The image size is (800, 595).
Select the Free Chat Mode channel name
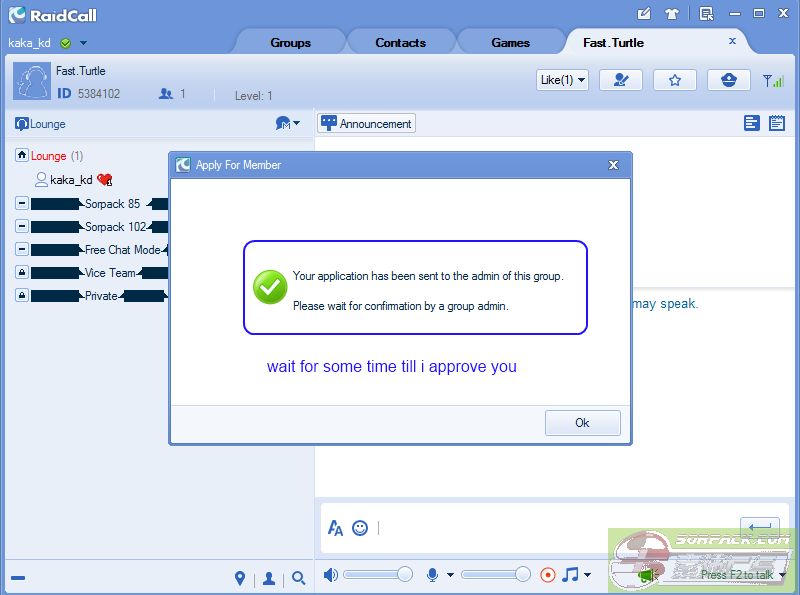coord(122,250)
